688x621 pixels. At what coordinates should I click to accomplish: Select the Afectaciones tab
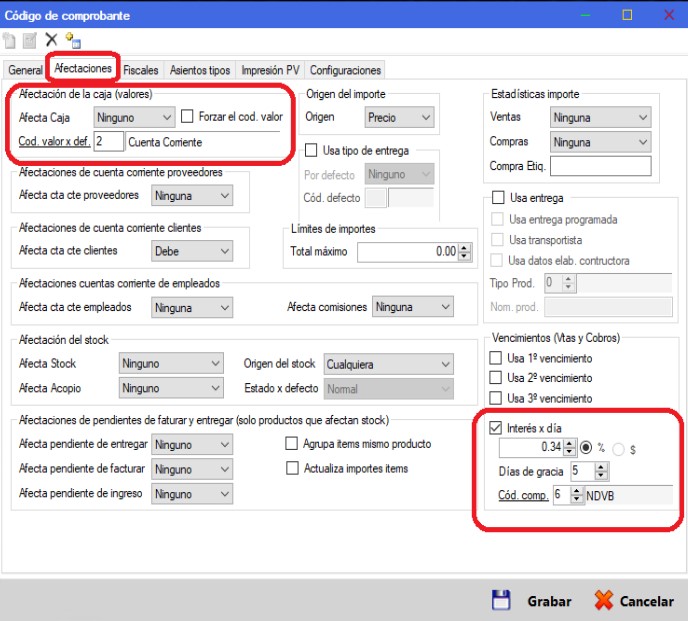click(x=83, y=68)
